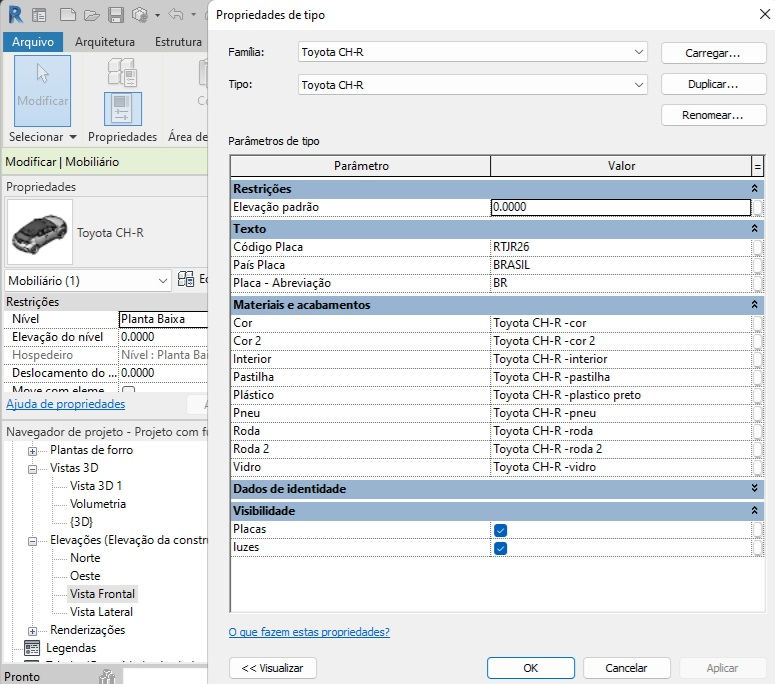Click the Elevação padrão value field
The height and width of the screenshot is (684, 775).
(x=621, y=207)
